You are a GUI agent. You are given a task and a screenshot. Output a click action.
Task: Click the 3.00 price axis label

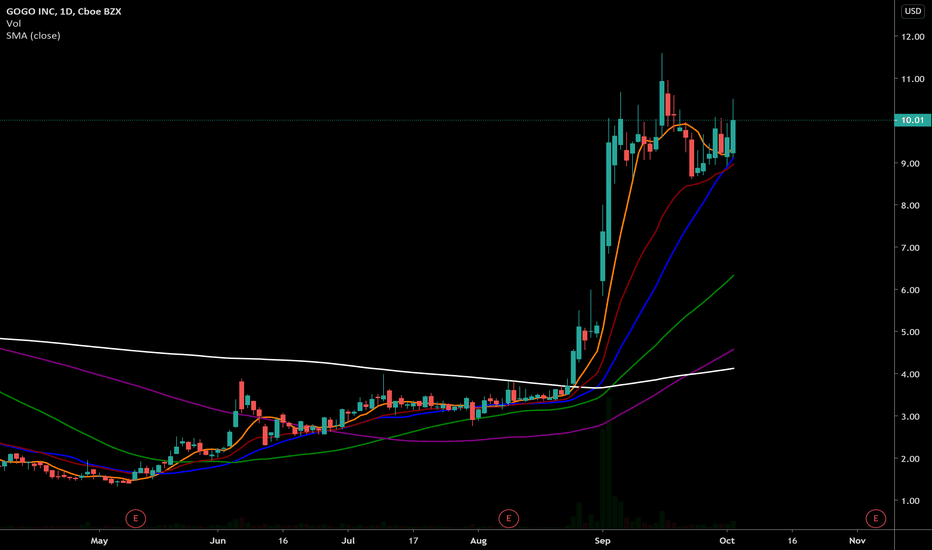911,417
